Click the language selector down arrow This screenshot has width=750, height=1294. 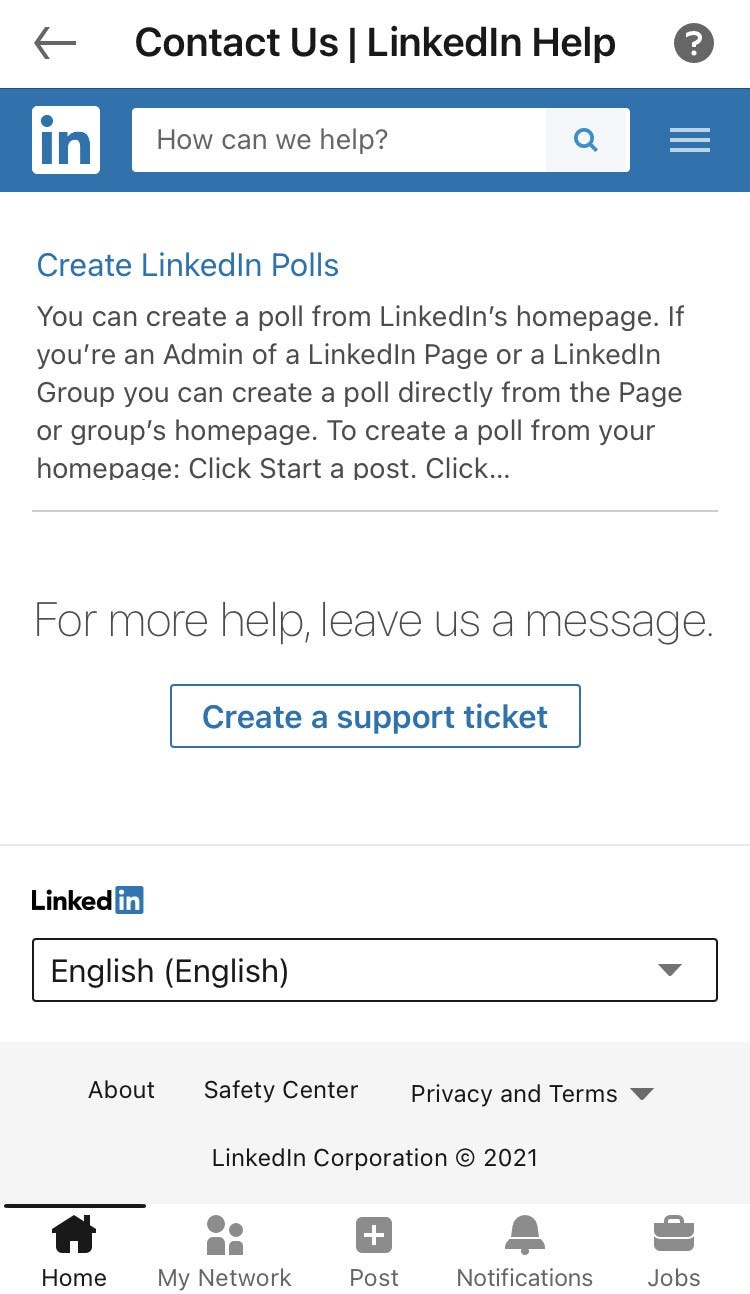click(670, 970)
